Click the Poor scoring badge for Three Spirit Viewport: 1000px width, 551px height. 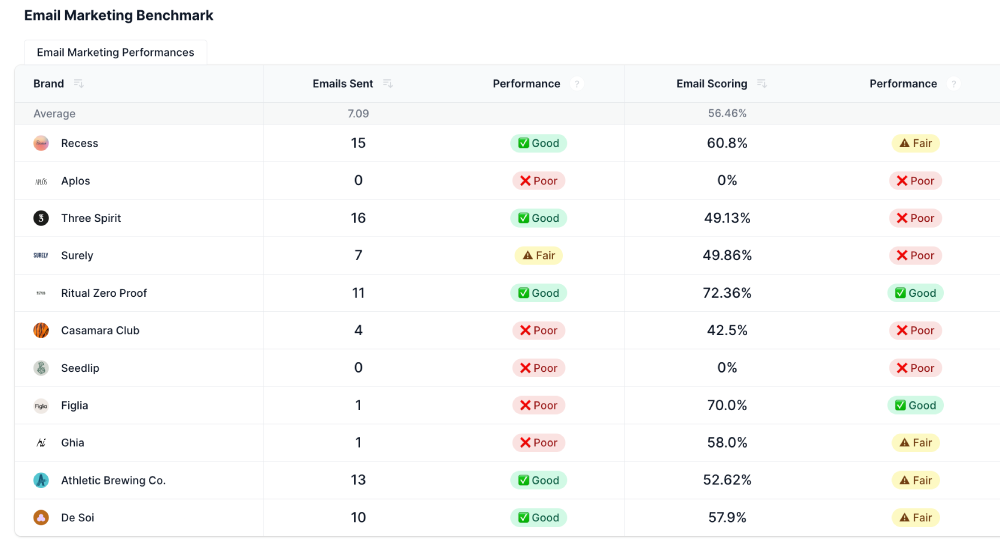[x=915, y=218]
